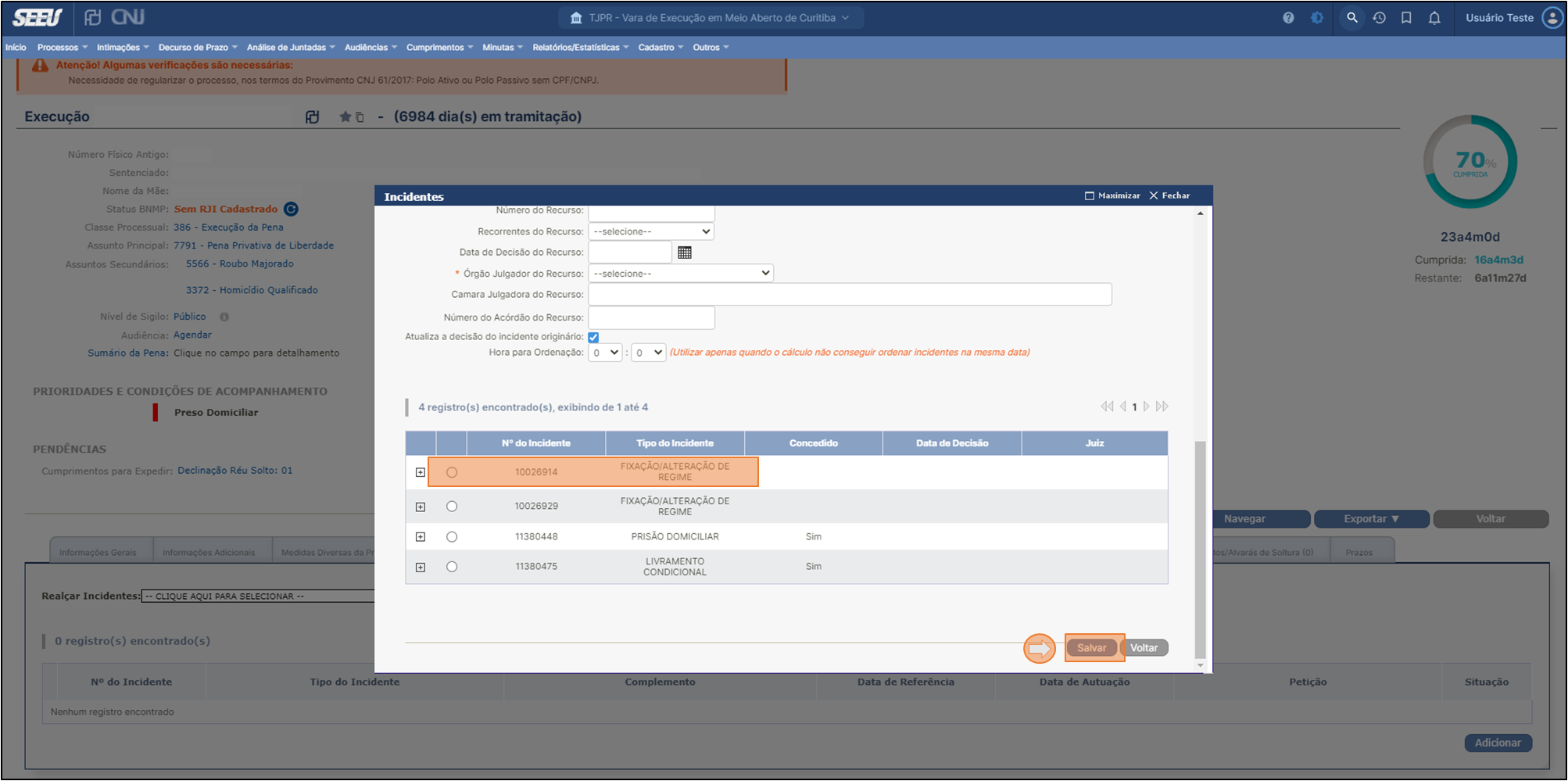Click Voltar in the Incidentes dialog

(x=1144, y=648)
